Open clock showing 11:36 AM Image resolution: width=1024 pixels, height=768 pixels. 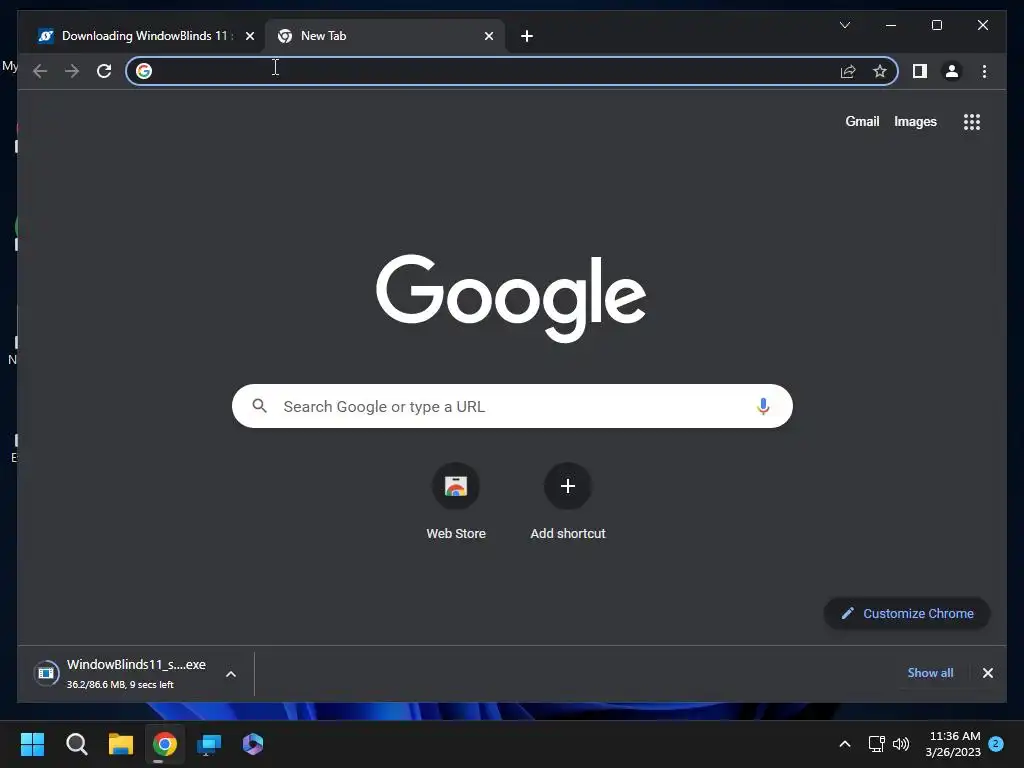[x=953, y=744]
